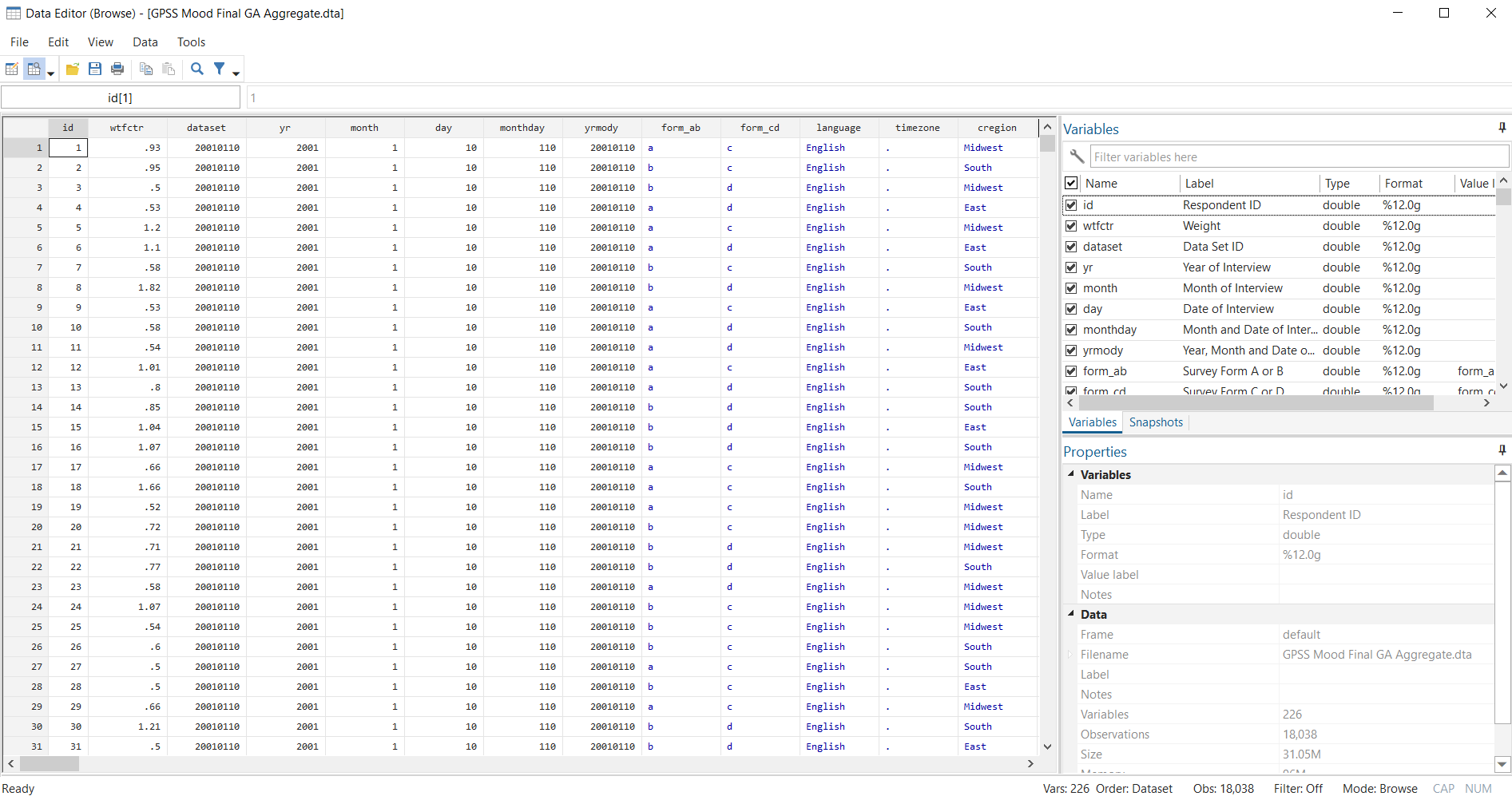Switch to the Snapshots tab
The height and width of the screenshot is (796, 1512).
(1156, 422)
